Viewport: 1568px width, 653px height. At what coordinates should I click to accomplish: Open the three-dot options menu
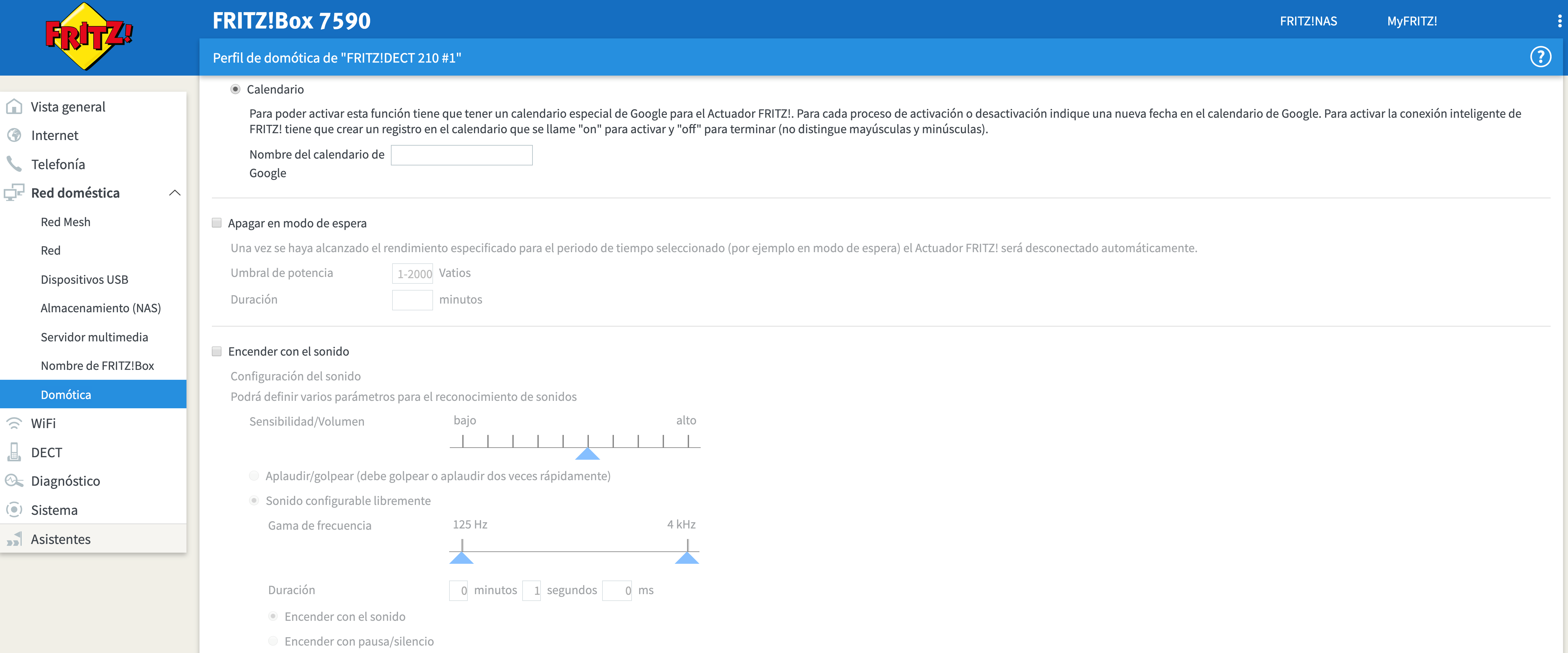tap(1559, 21)
